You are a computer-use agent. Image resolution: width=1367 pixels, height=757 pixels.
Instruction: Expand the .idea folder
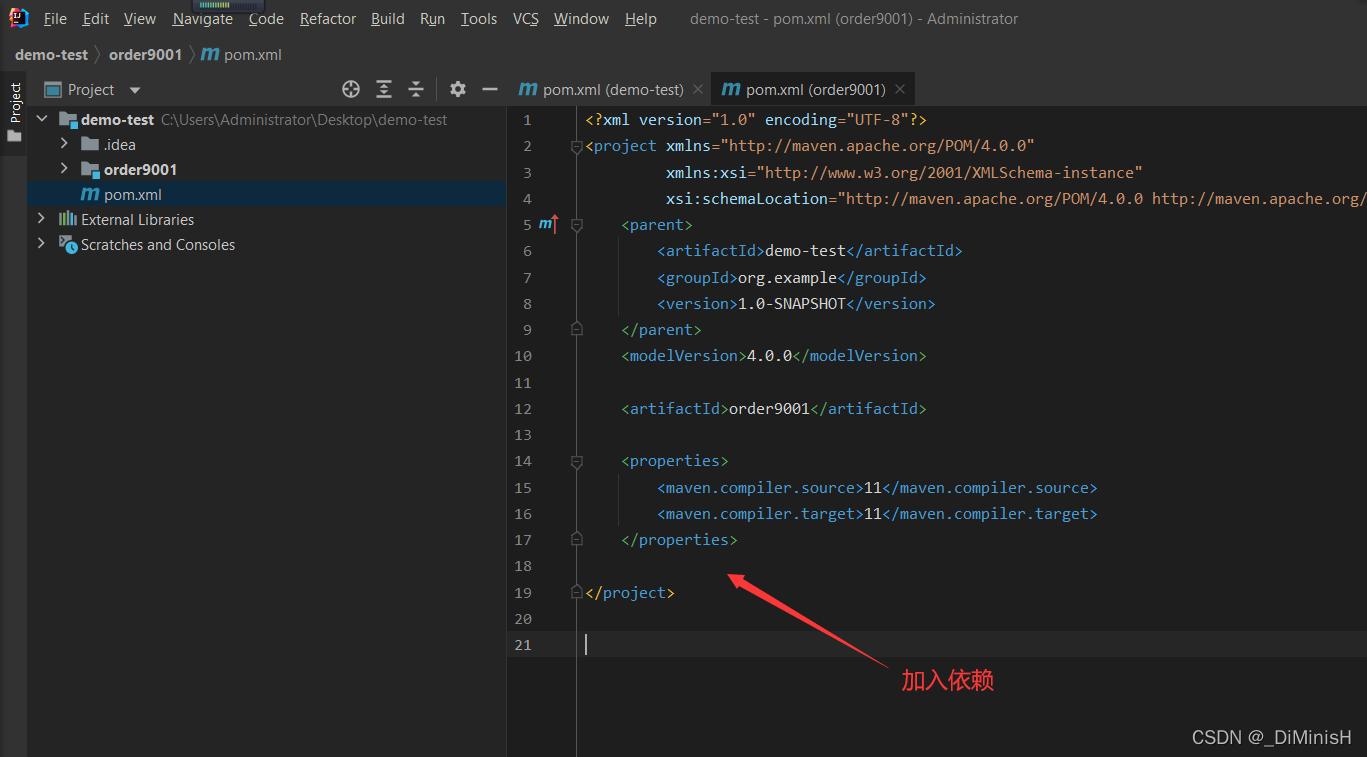64,144
